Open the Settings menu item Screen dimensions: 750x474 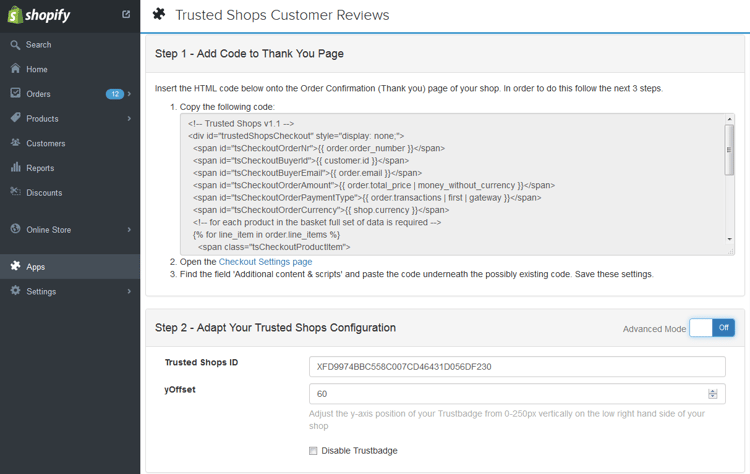70,291
